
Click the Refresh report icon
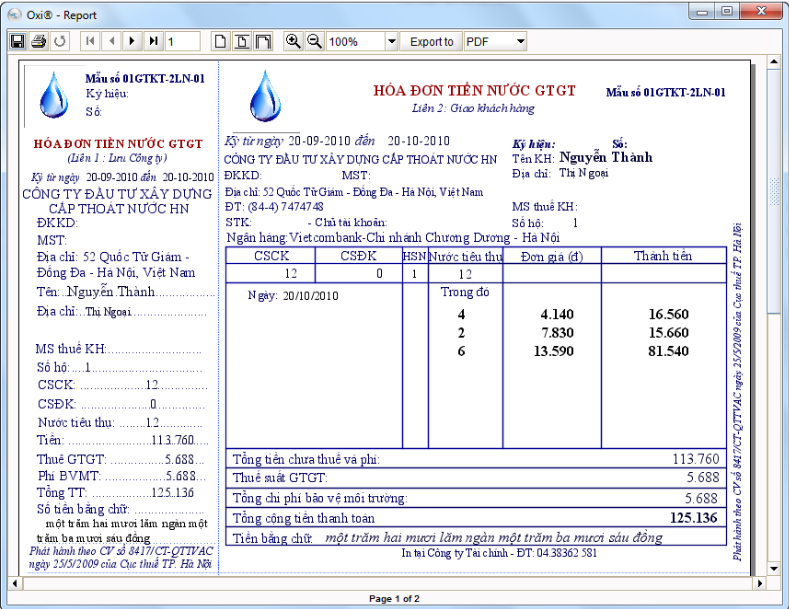60,41
